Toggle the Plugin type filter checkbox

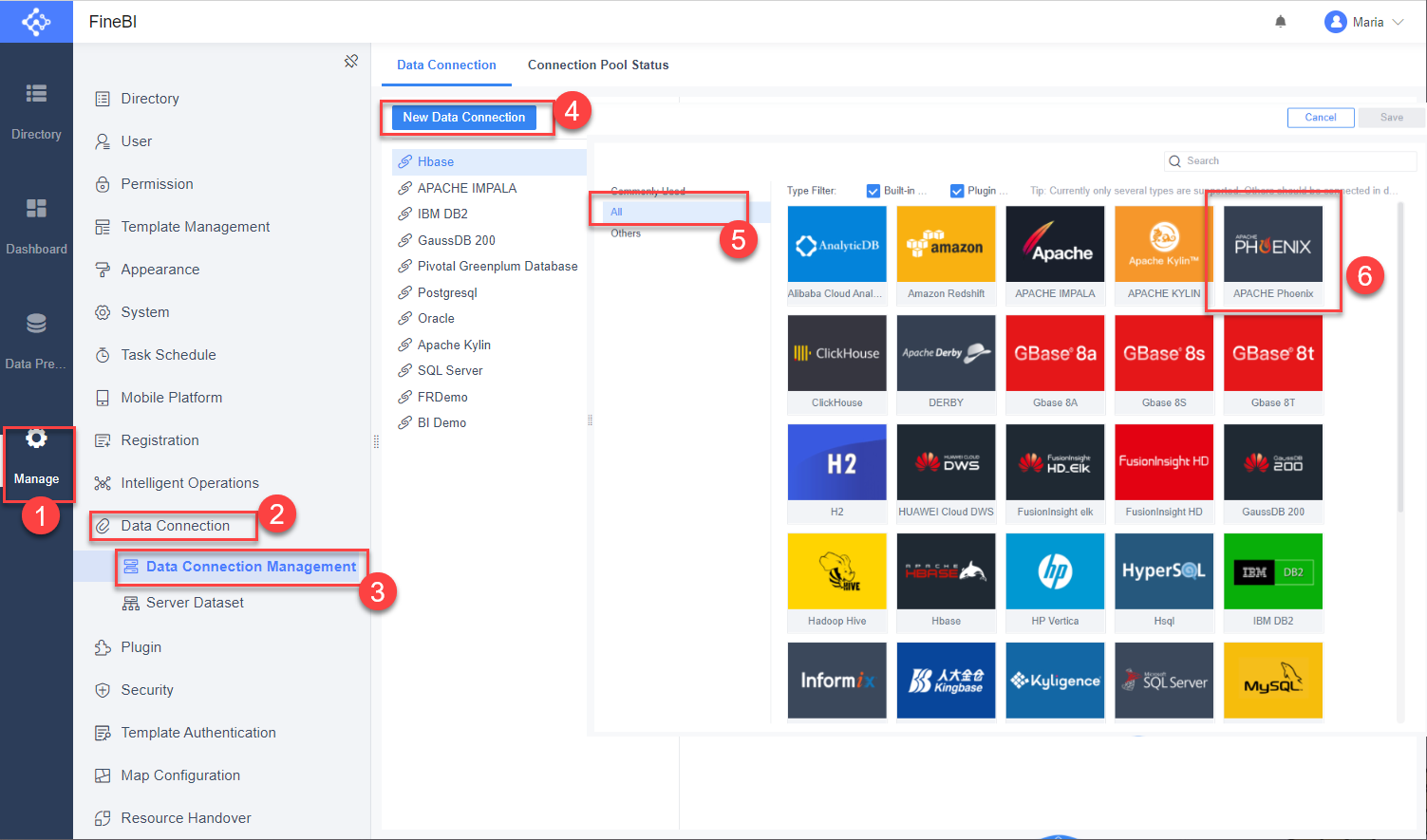point(957,191)
